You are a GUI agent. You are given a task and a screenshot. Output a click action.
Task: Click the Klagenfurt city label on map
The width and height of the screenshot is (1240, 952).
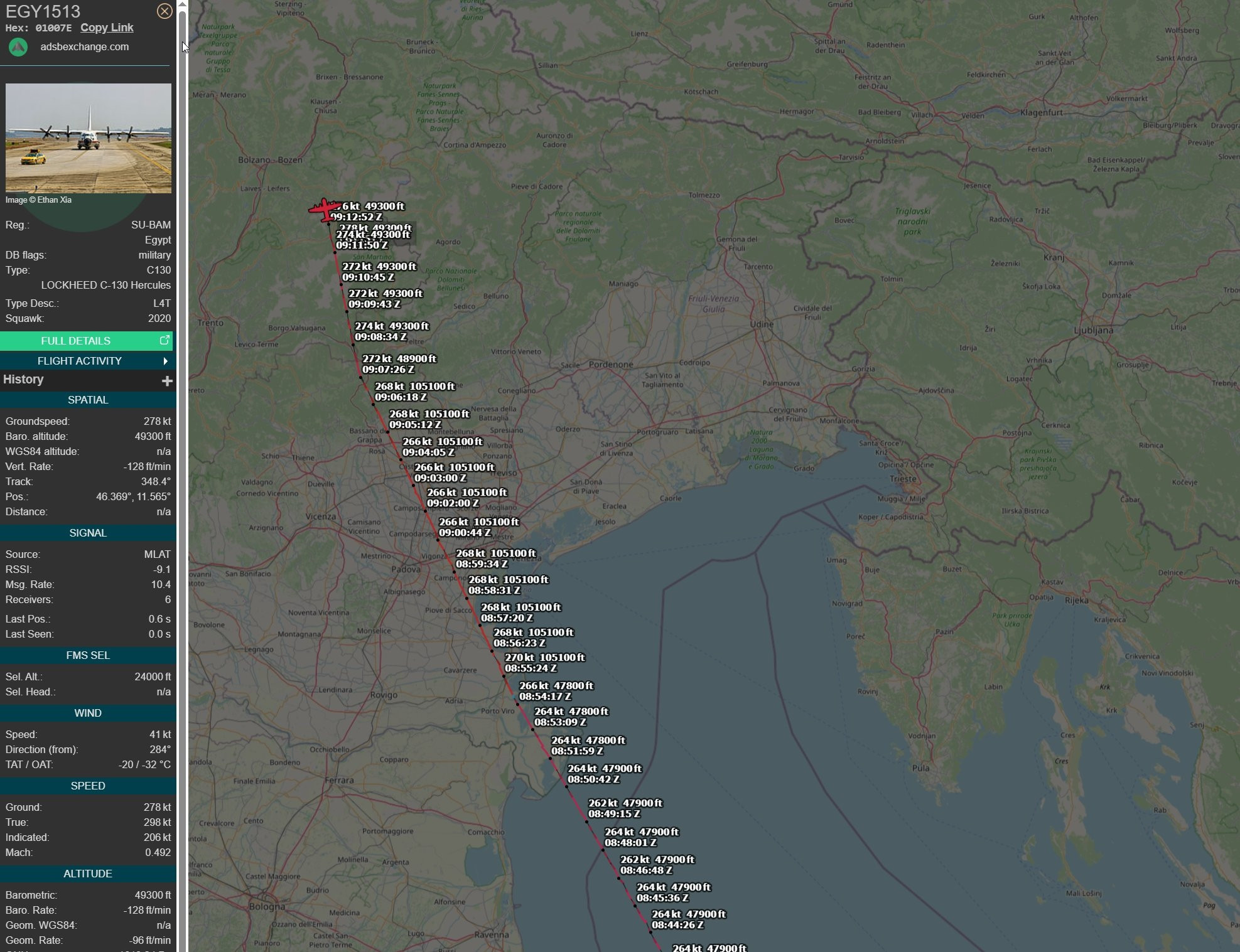click(1042, 112)
